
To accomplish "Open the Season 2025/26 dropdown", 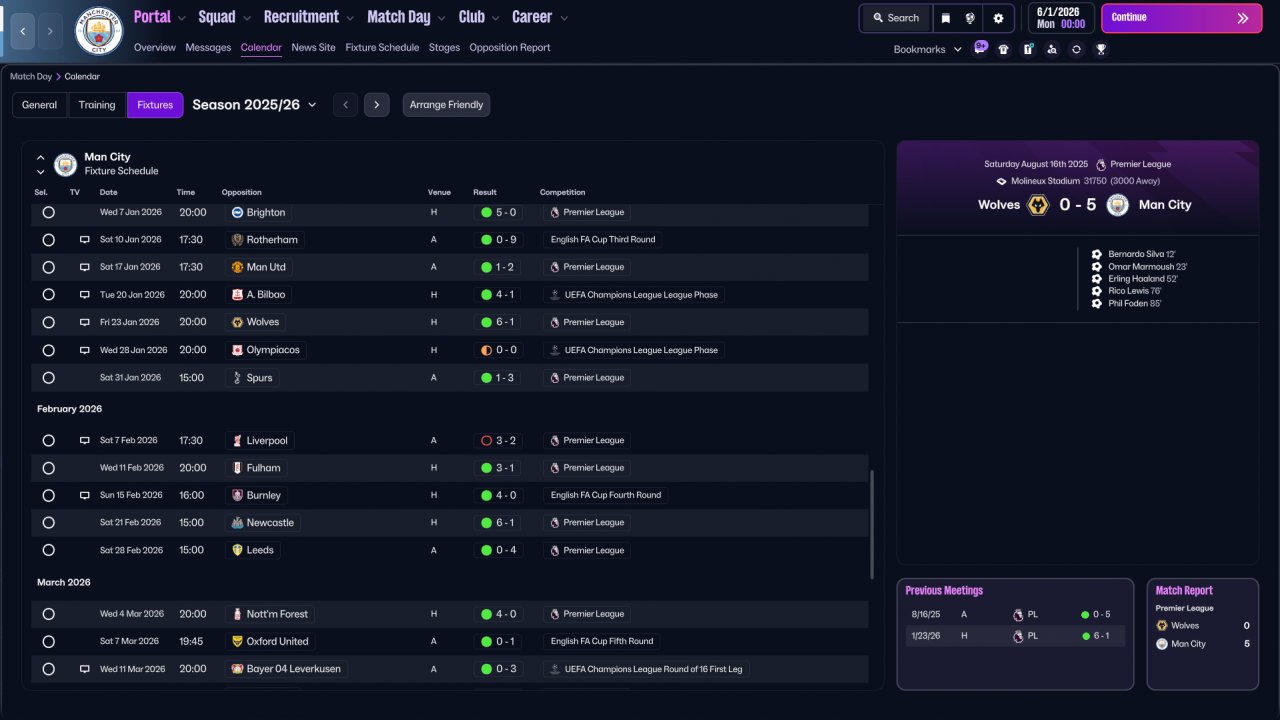I will (x=255, y=105).
